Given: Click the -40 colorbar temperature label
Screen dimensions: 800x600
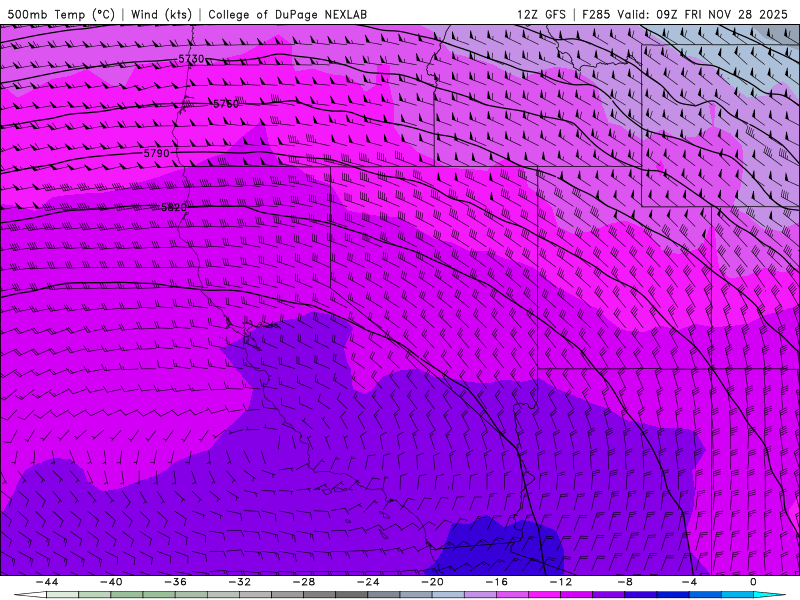Looking at the screenshot, I should 111,582.
